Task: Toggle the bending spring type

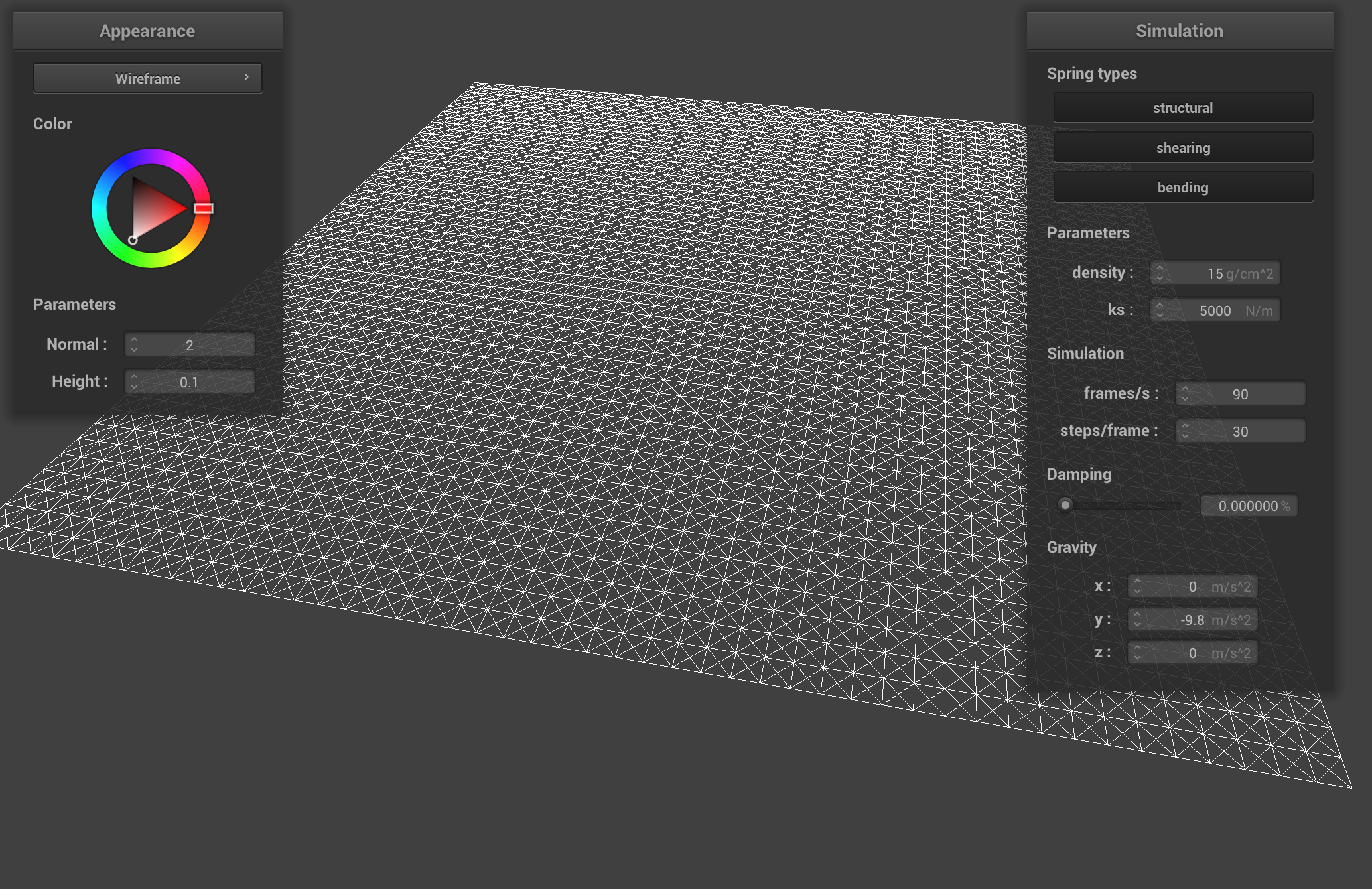Action: pyautogui.click(x=1183, y=187)
